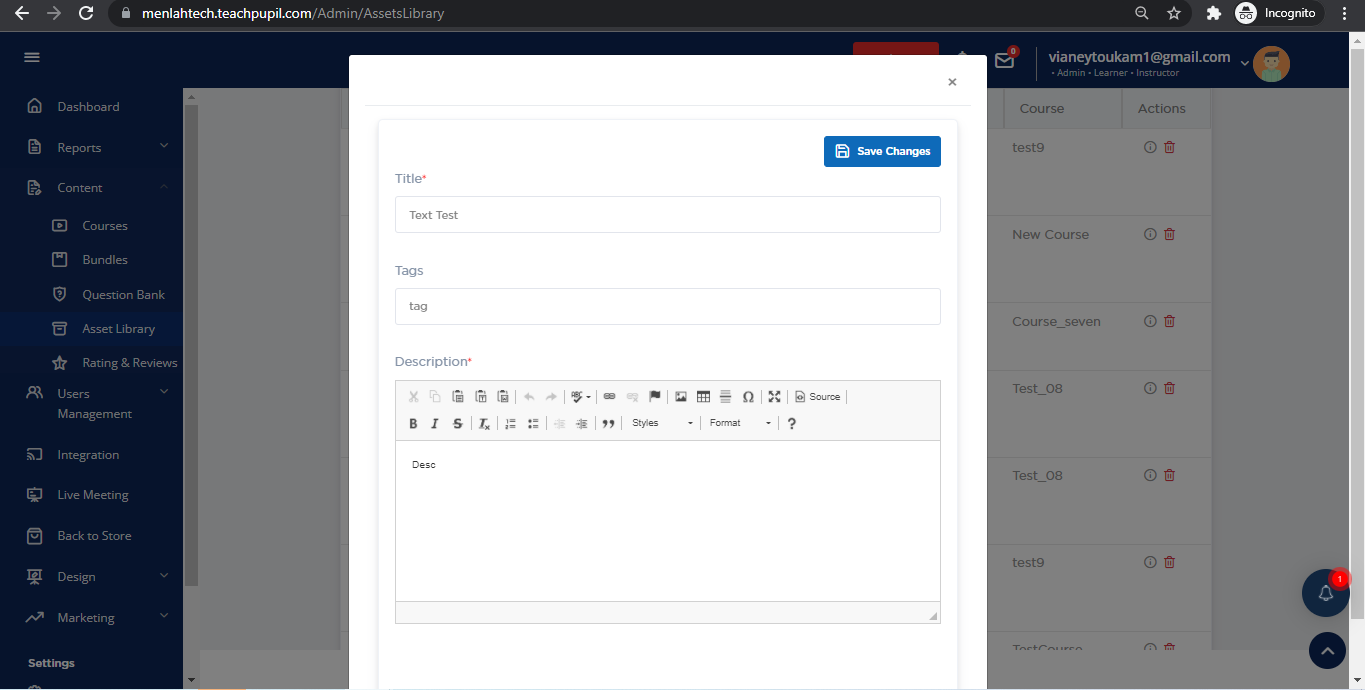
Task: Toggle bold formatting in description editor
Action: tap(413, 423)
